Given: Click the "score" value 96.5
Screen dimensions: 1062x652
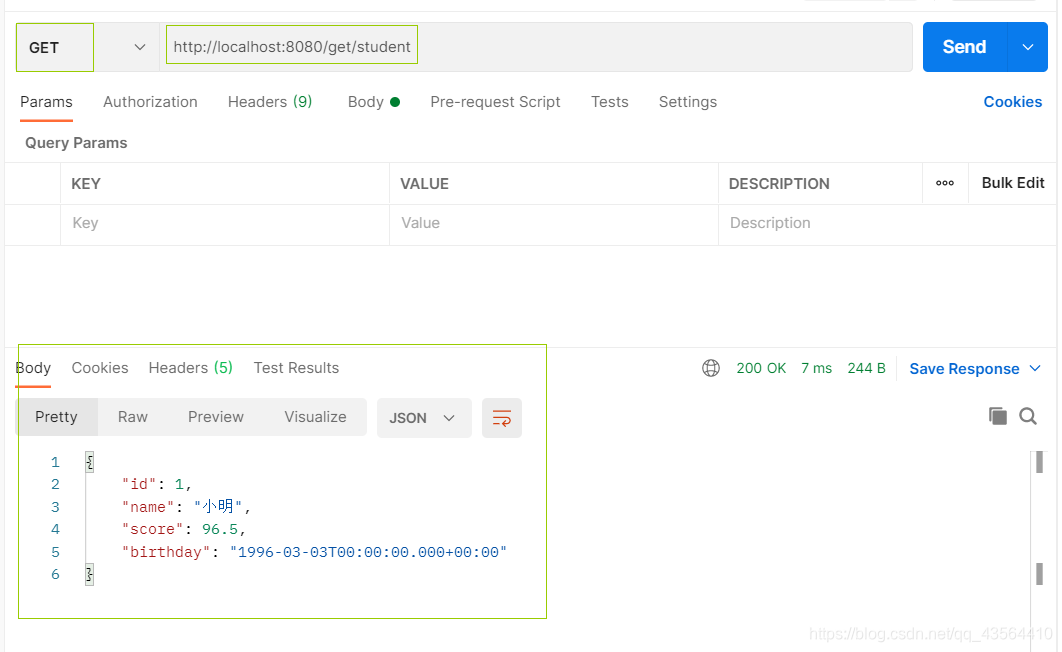Looking at the screenshot, I should pyautogui.click(x=219, y=529).
